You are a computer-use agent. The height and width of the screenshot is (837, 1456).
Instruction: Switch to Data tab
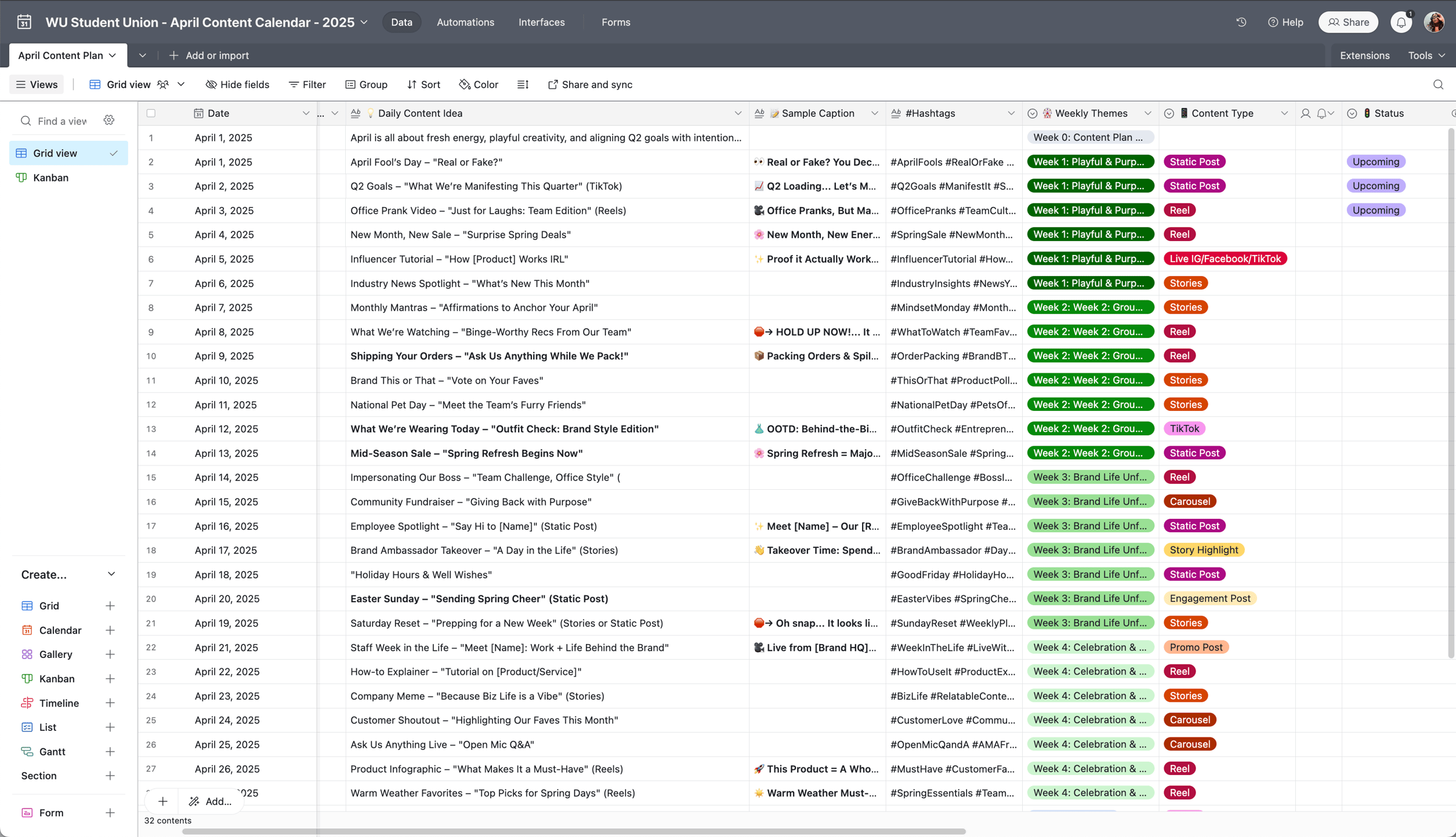pos(401,22)
